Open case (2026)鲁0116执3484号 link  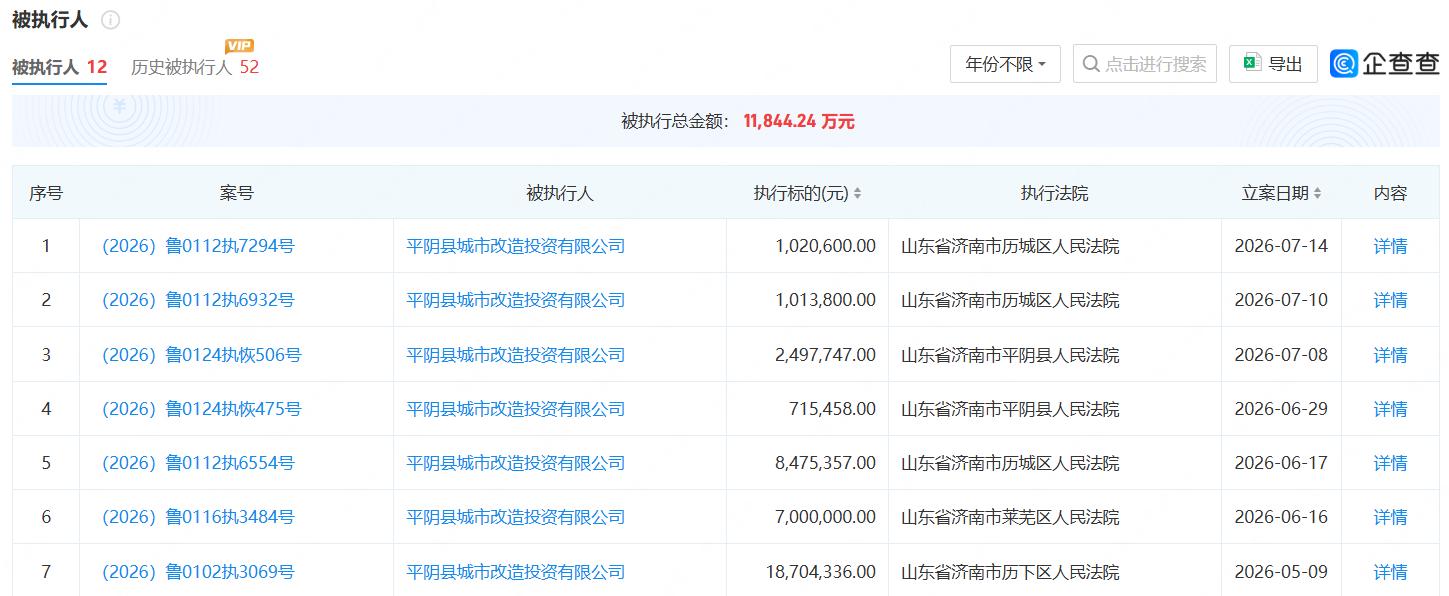tap(198, 517)
